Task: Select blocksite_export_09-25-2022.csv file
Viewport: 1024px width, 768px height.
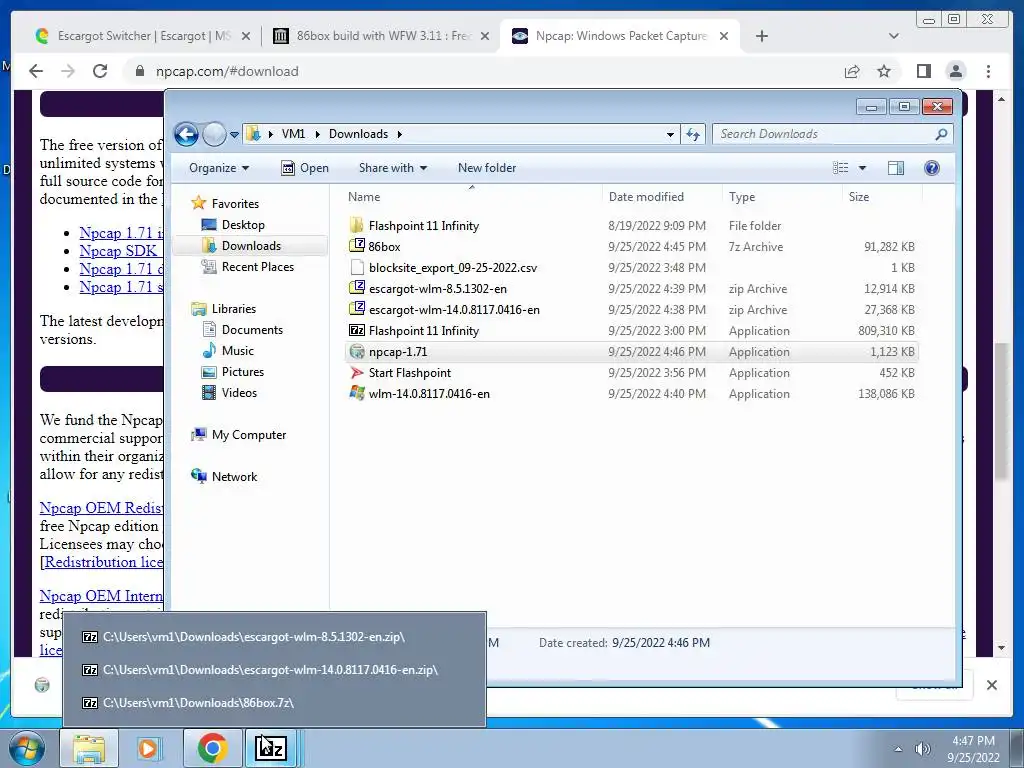Action: pyautogui.click(x=632, y=268)
